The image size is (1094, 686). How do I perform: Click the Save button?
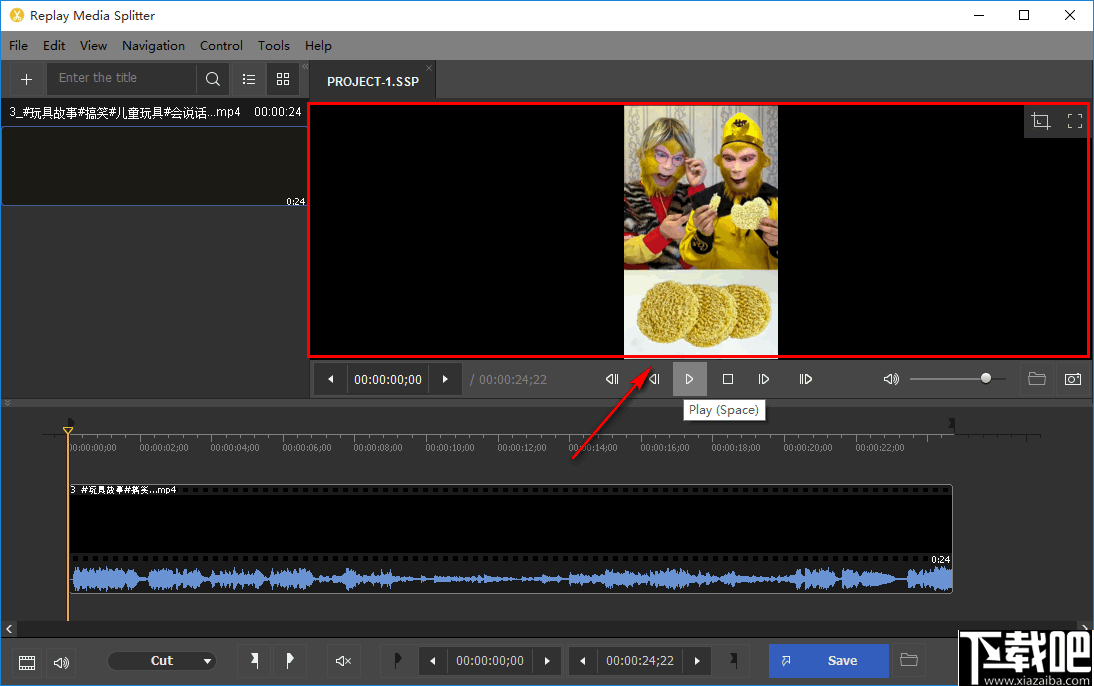click(x=828, y=661)
